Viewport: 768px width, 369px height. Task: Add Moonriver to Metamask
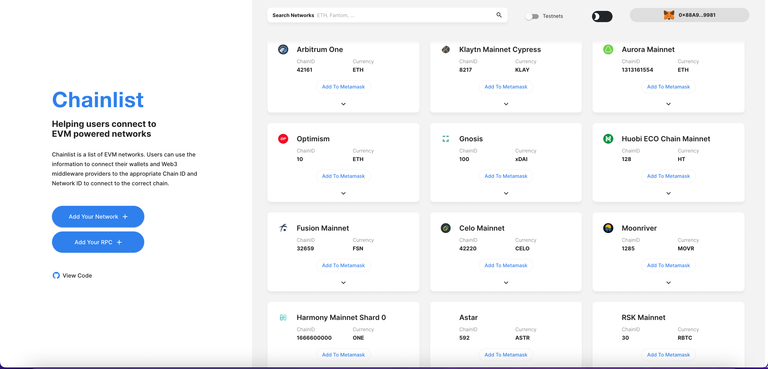tap(669, 265)
